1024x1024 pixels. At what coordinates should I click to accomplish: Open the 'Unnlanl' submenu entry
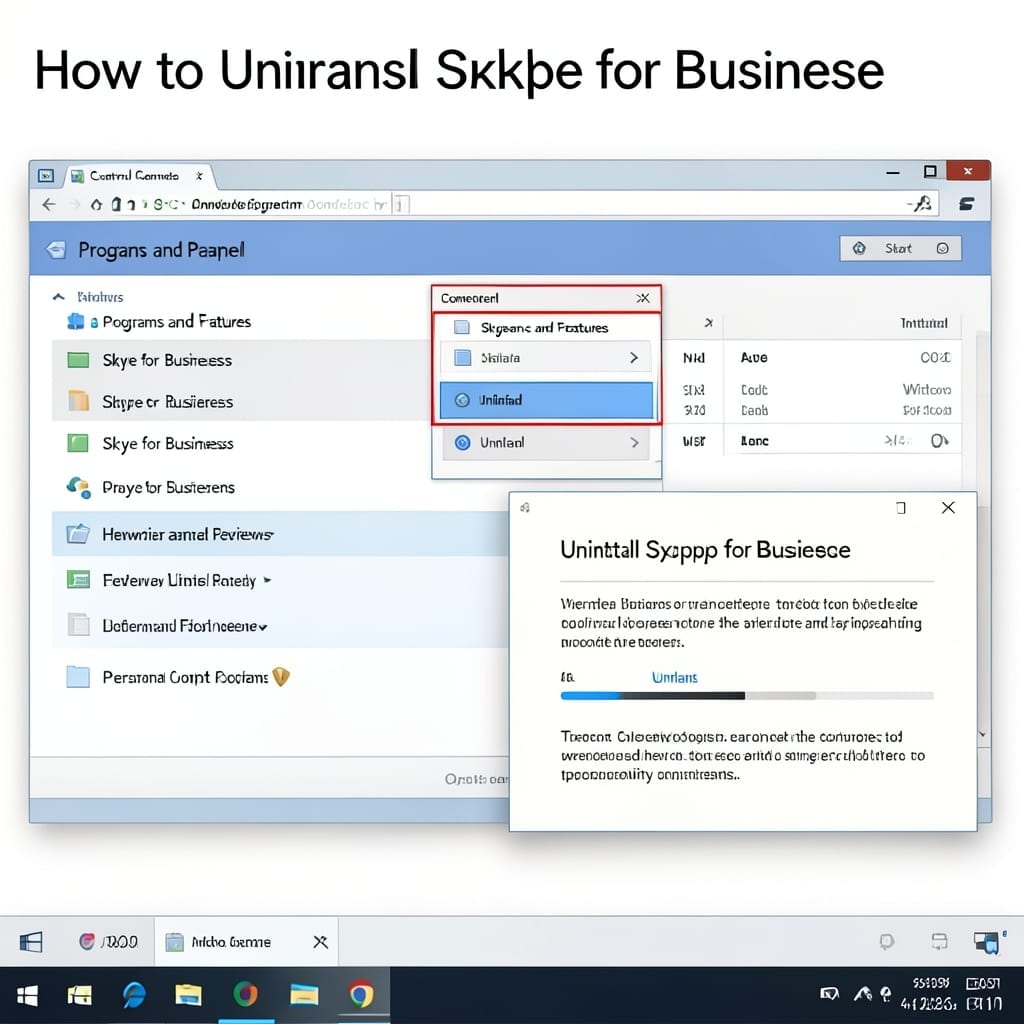pyautogui.click(x=546, y=443)
